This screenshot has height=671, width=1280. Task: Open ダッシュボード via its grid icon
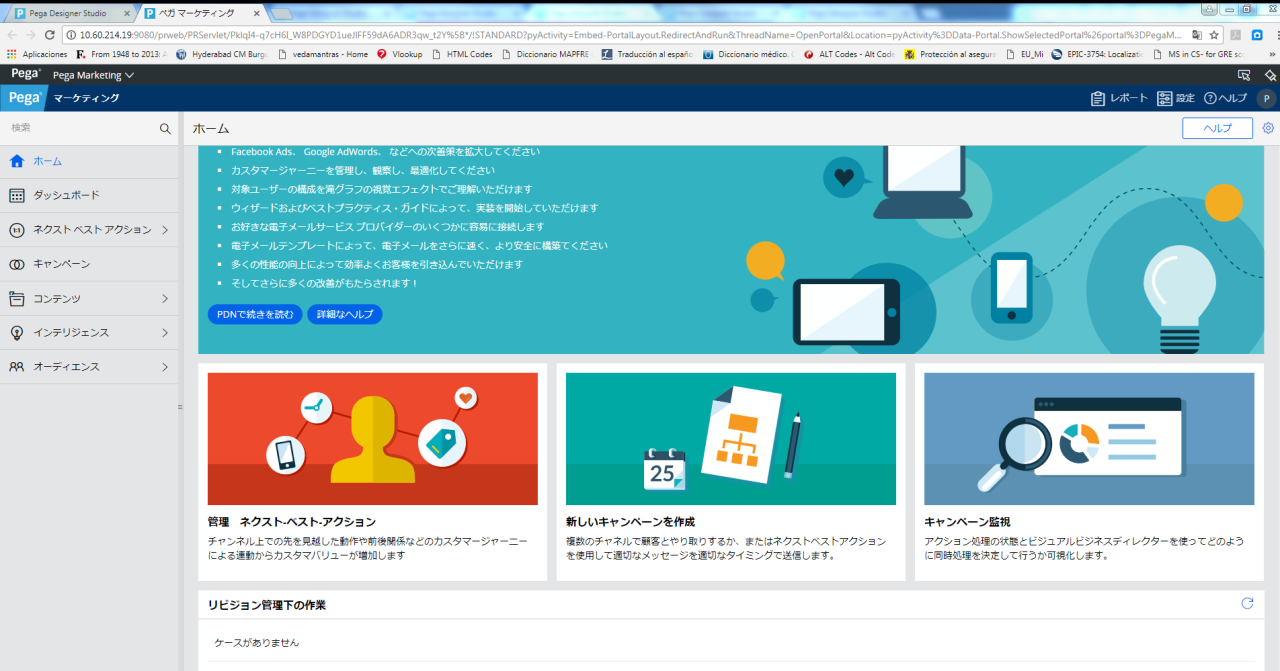14,194
